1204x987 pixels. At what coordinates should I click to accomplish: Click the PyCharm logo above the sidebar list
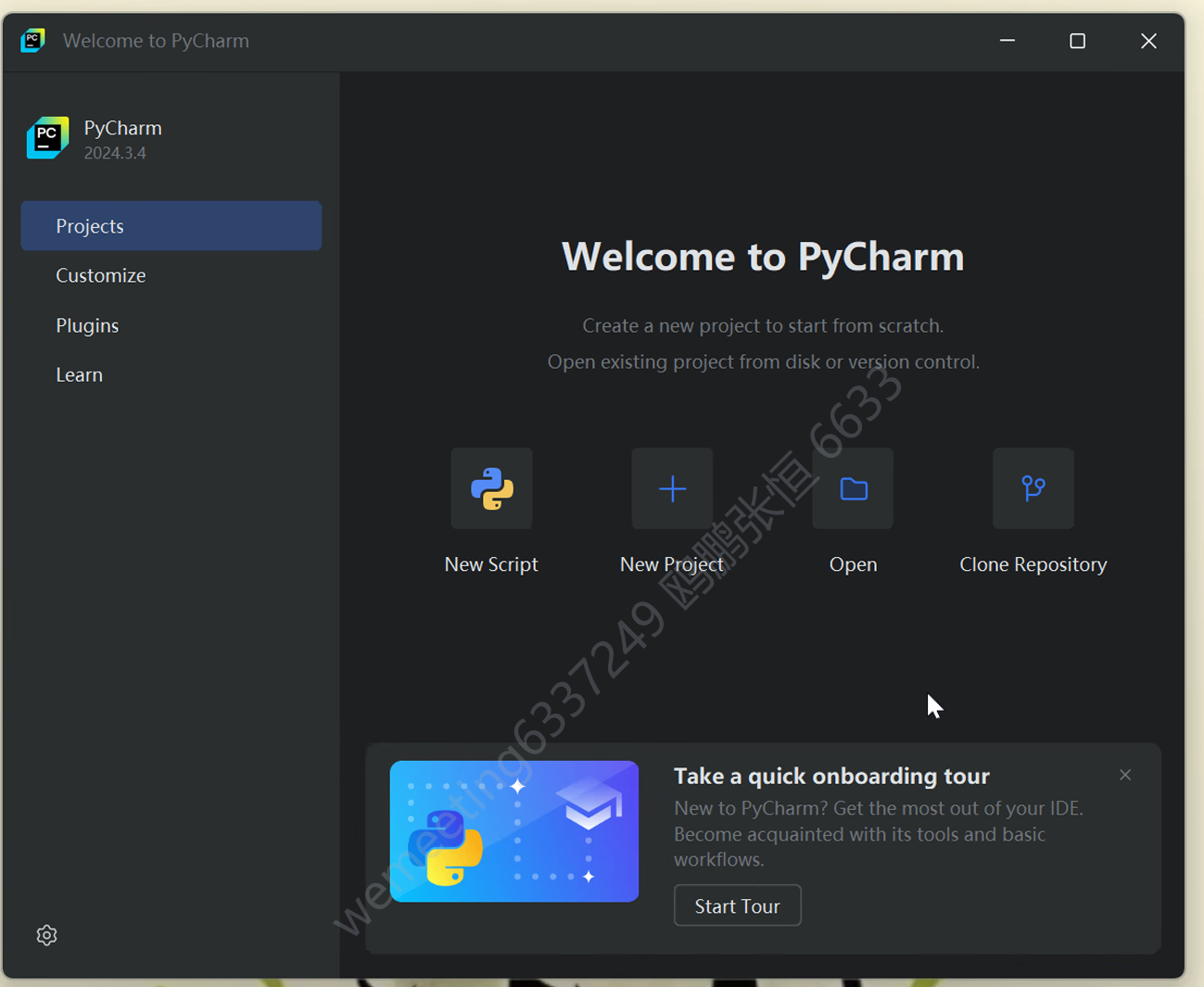(x=47, y=138)
